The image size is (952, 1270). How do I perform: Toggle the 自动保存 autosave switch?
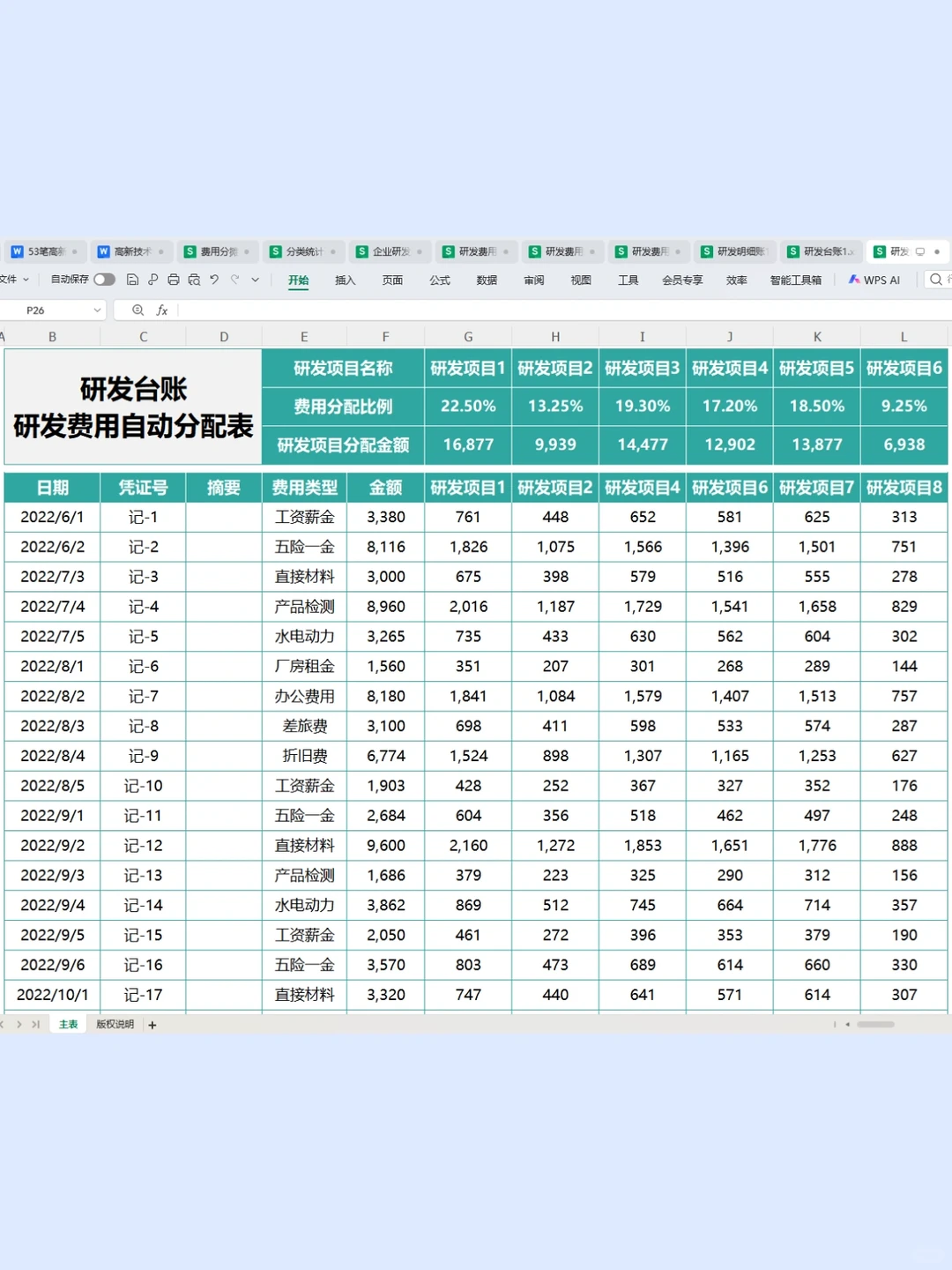pyautogui.click(x=104, y=279)
